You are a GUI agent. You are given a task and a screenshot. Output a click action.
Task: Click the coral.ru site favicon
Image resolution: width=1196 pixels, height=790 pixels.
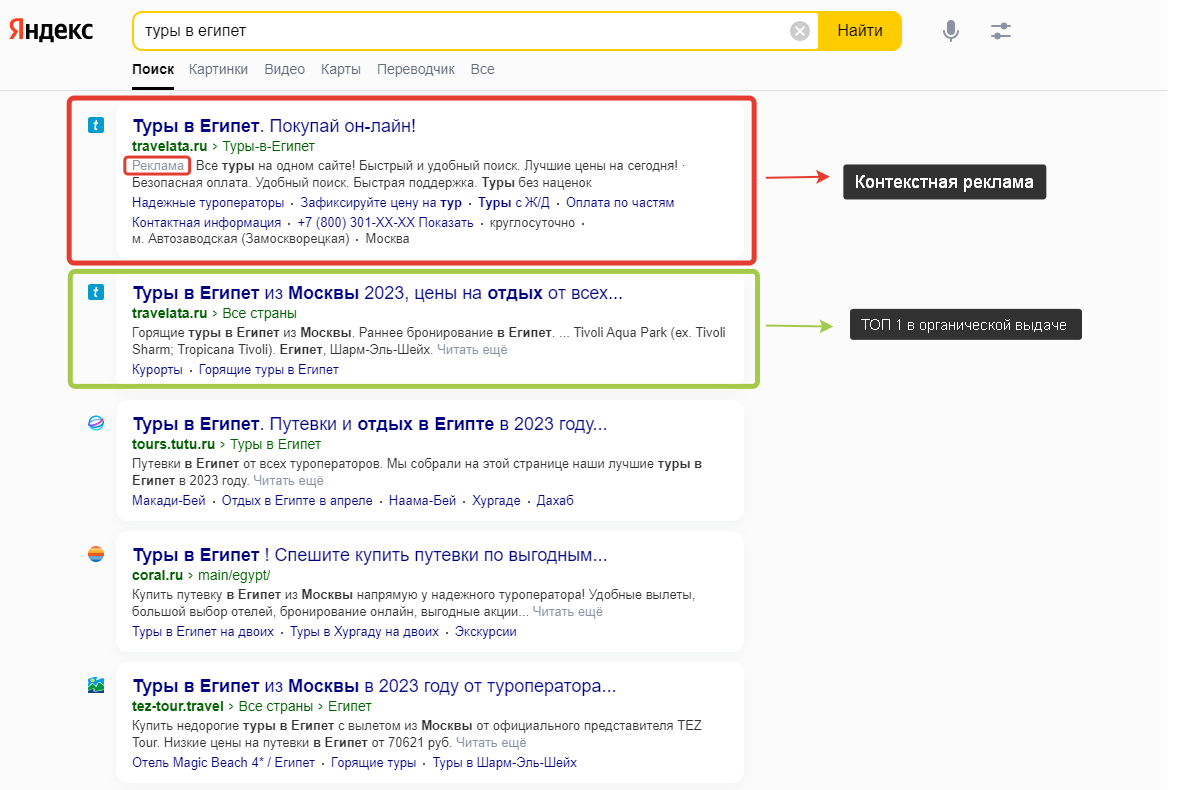95,554
